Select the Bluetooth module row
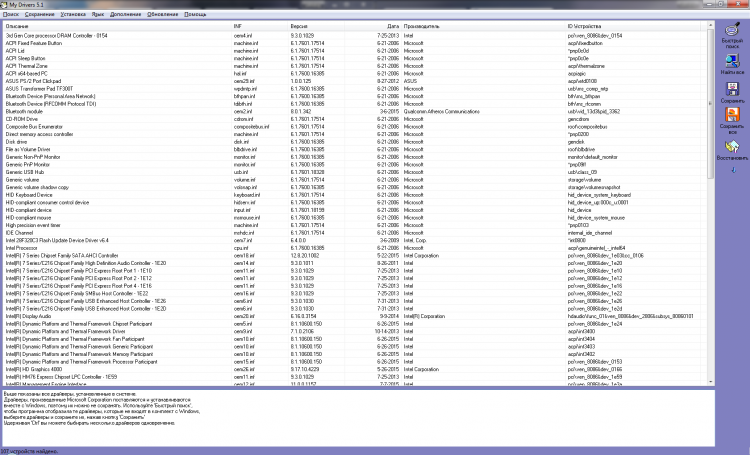The width and height of the screenshot is (750, 455). pyautogui.click(x=354, y=111)
